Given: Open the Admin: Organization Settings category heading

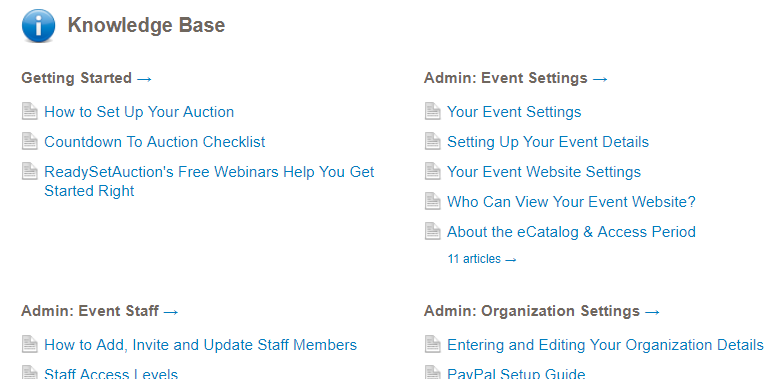Looking at the screenshot, I should pyautogui.click(x=542, y=311).
